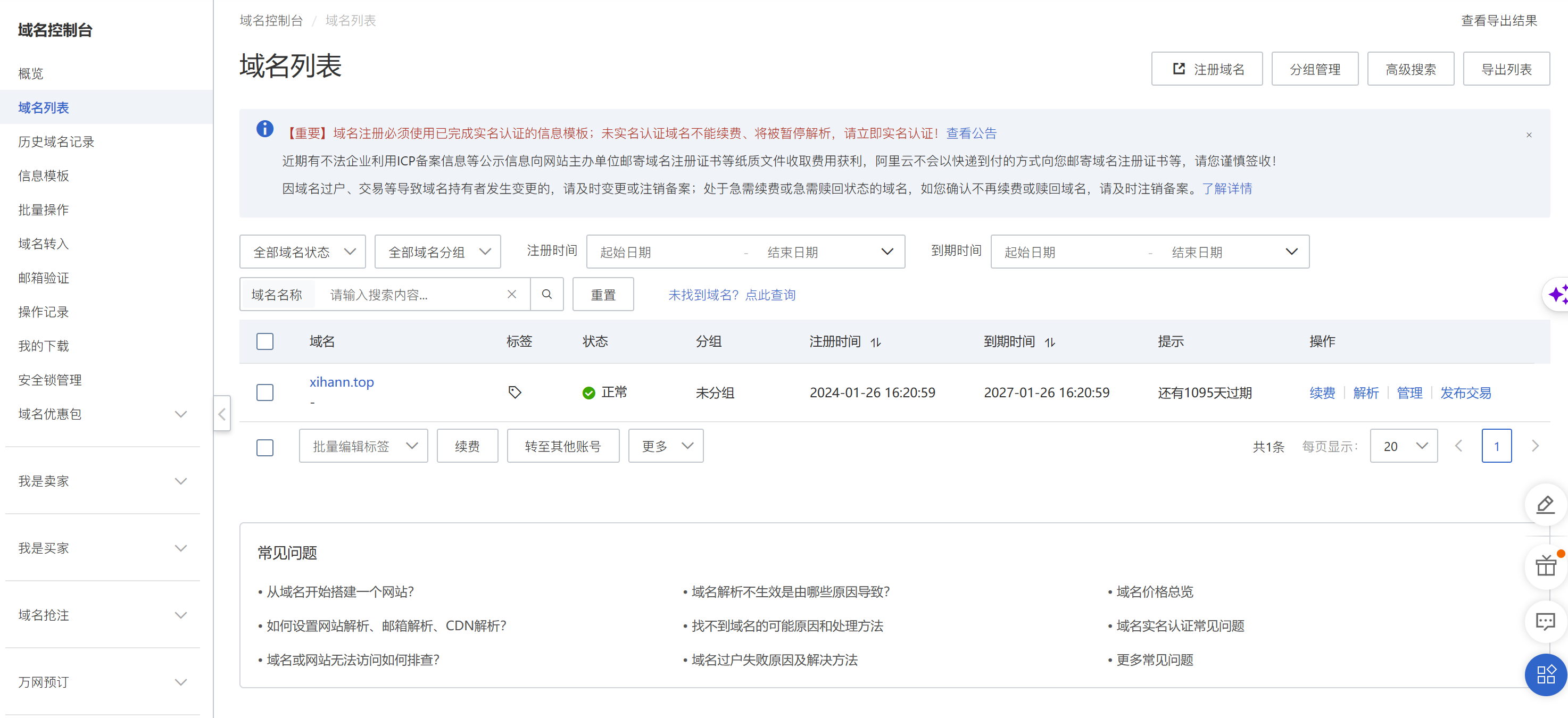Clear the search box with X icon
Screen dimensions: 1568x718
(x=511, y=295)
